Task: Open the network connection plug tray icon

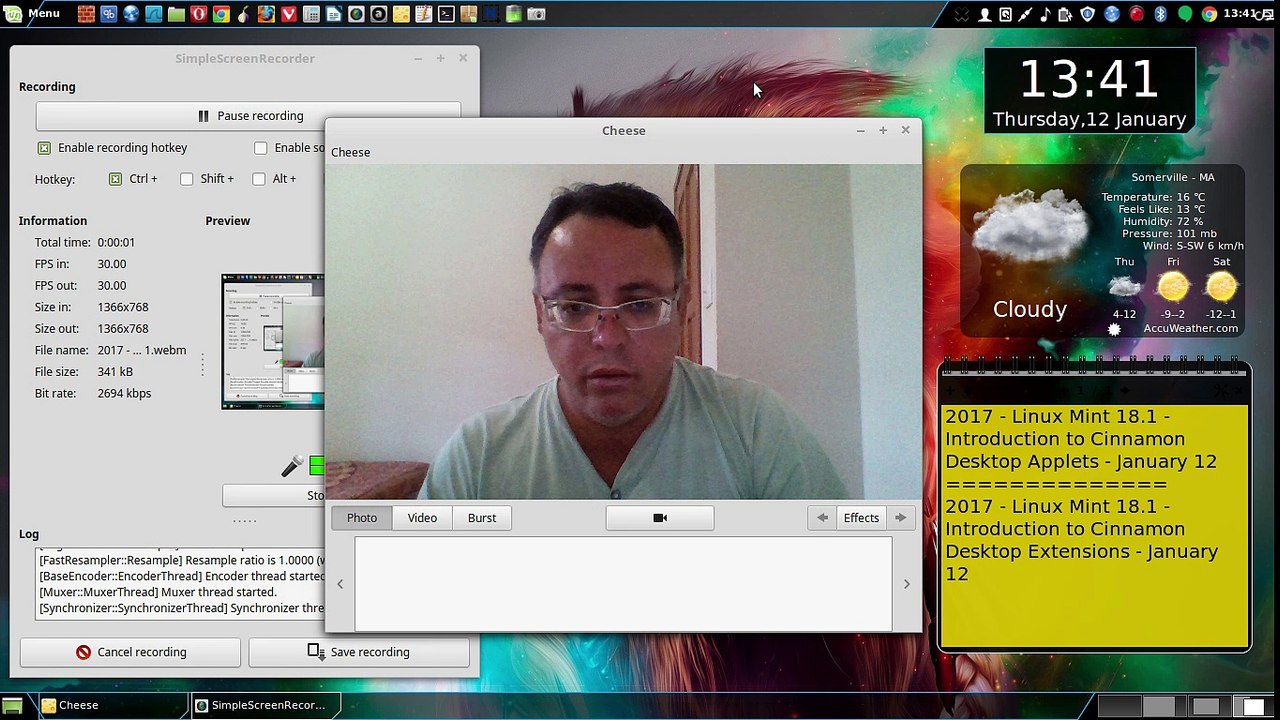Action: (1025, 14)
